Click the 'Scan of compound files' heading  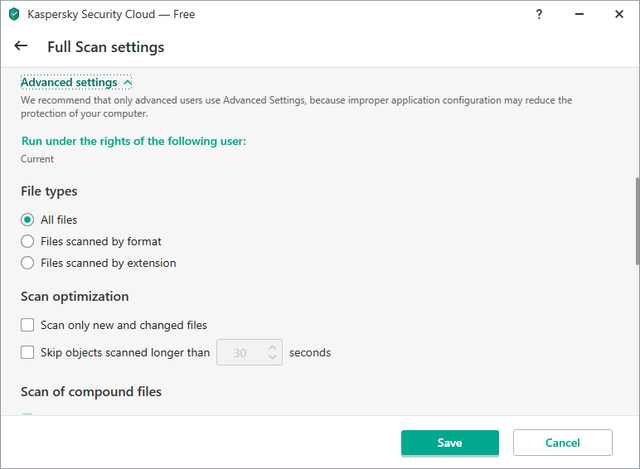(91, 392)
